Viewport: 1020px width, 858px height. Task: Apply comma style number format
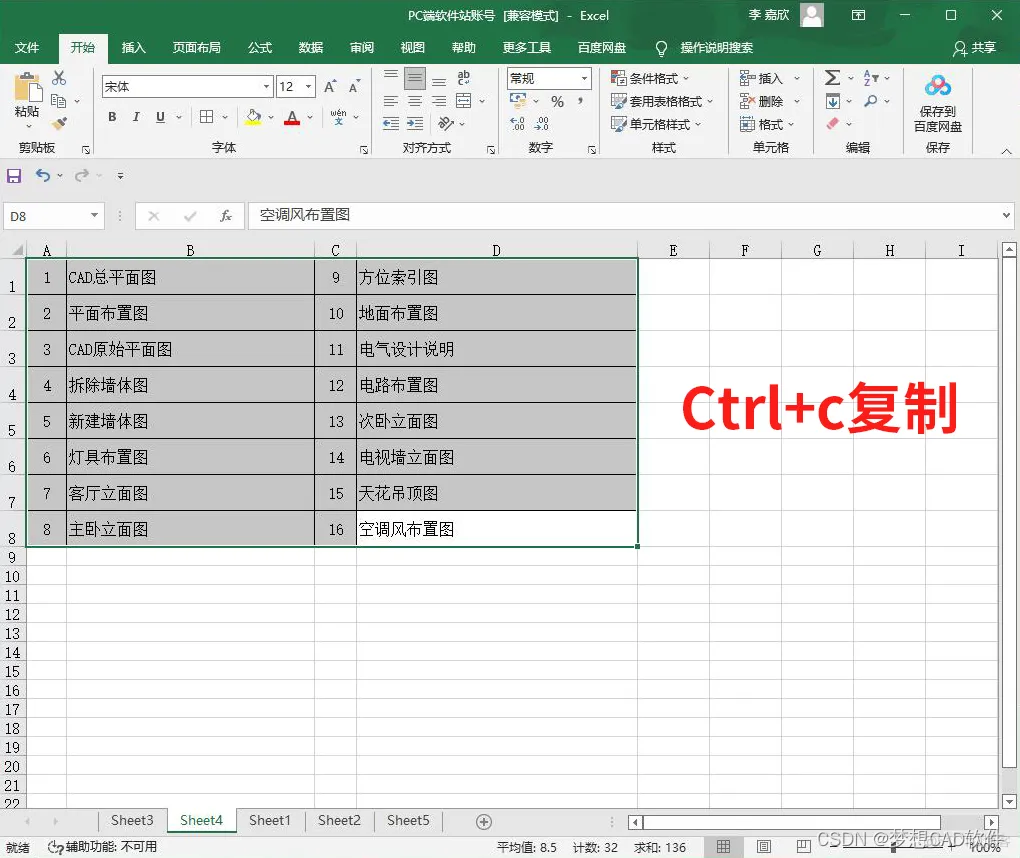pos(580,101)
